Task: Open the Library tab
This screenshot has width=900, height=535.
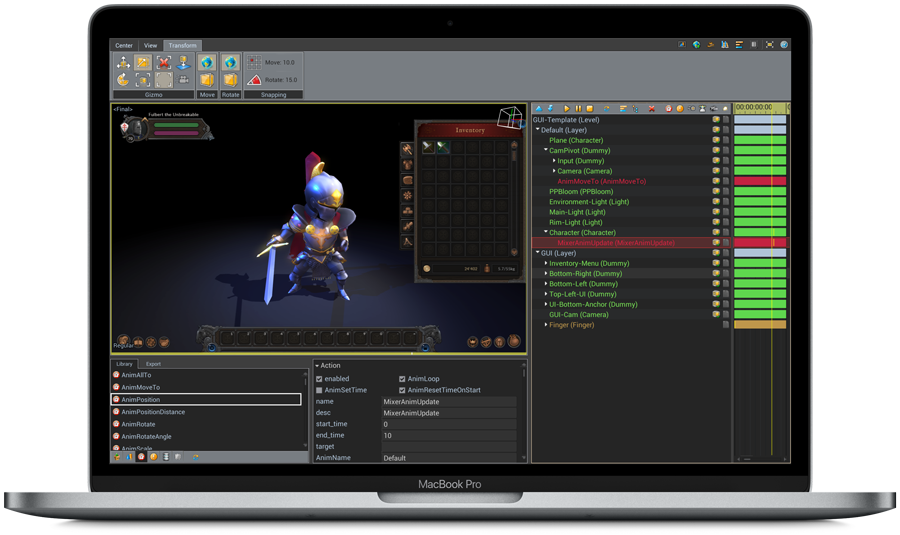Action: (124, 364)
